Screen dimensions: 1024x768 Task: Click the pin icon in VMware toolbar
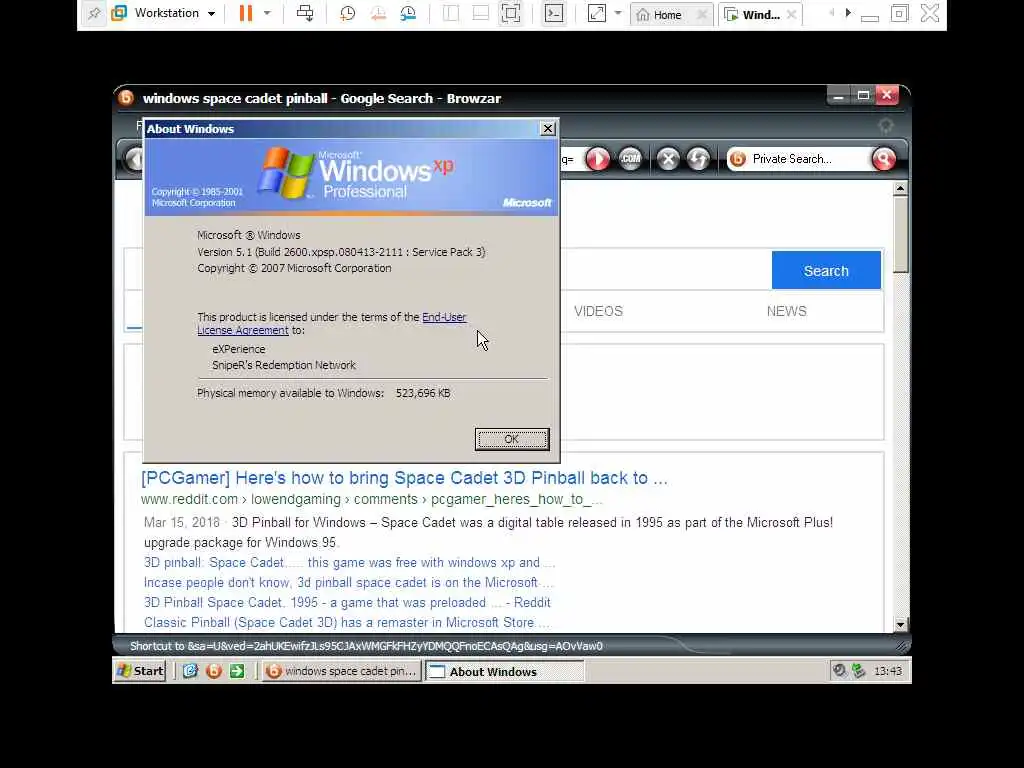94,14
